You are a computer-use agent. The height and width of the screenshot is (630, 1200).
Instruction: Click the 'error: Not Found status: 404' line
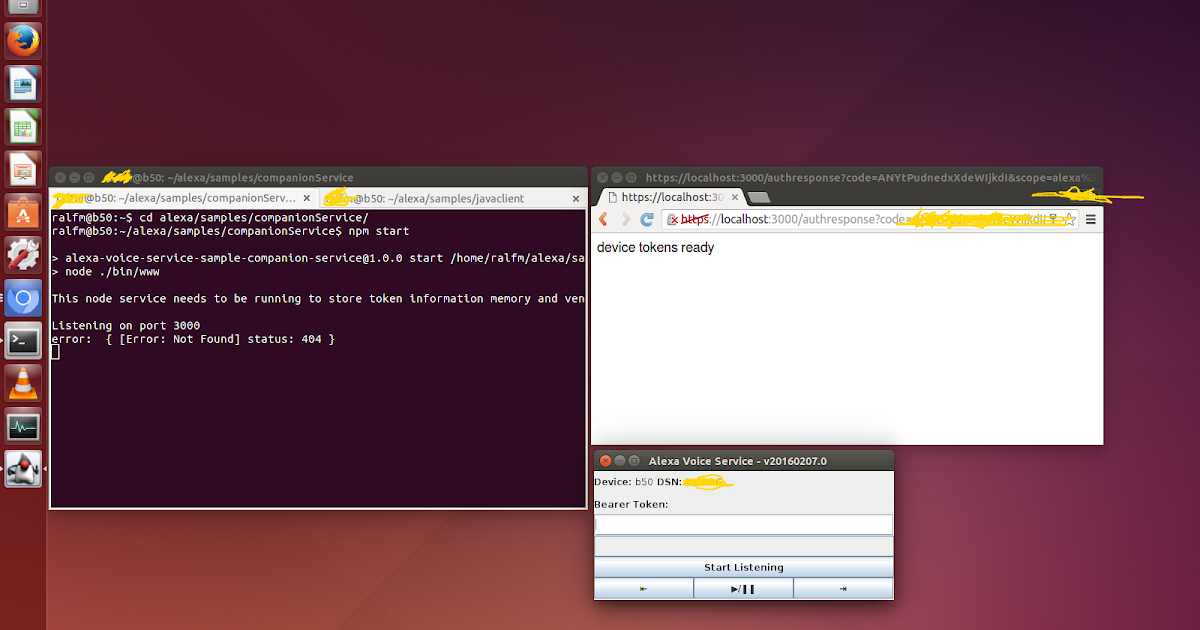(x=193, y=340)
